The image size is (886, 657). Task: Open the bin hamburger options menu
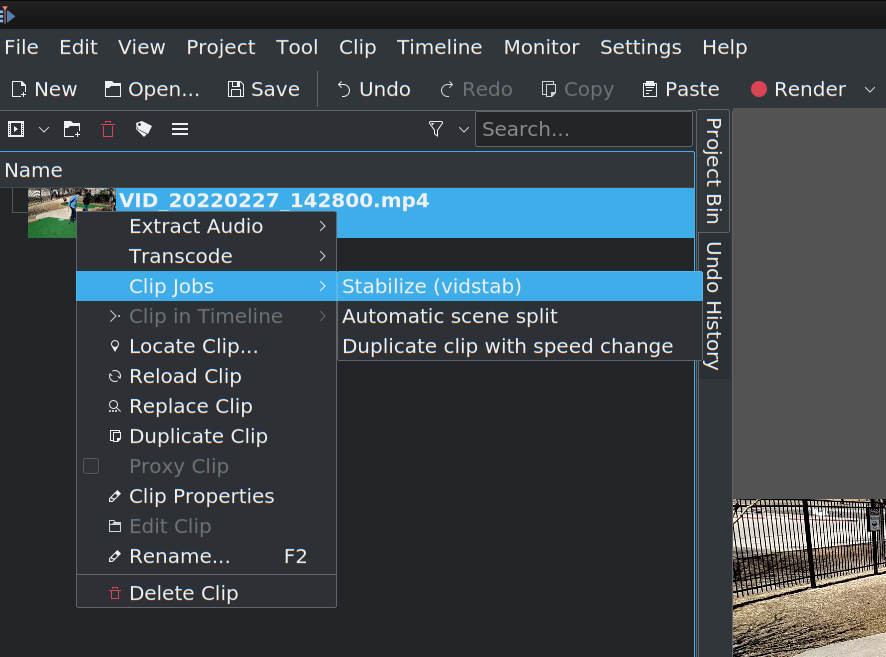pyautogui.click(x=180, y=129)
